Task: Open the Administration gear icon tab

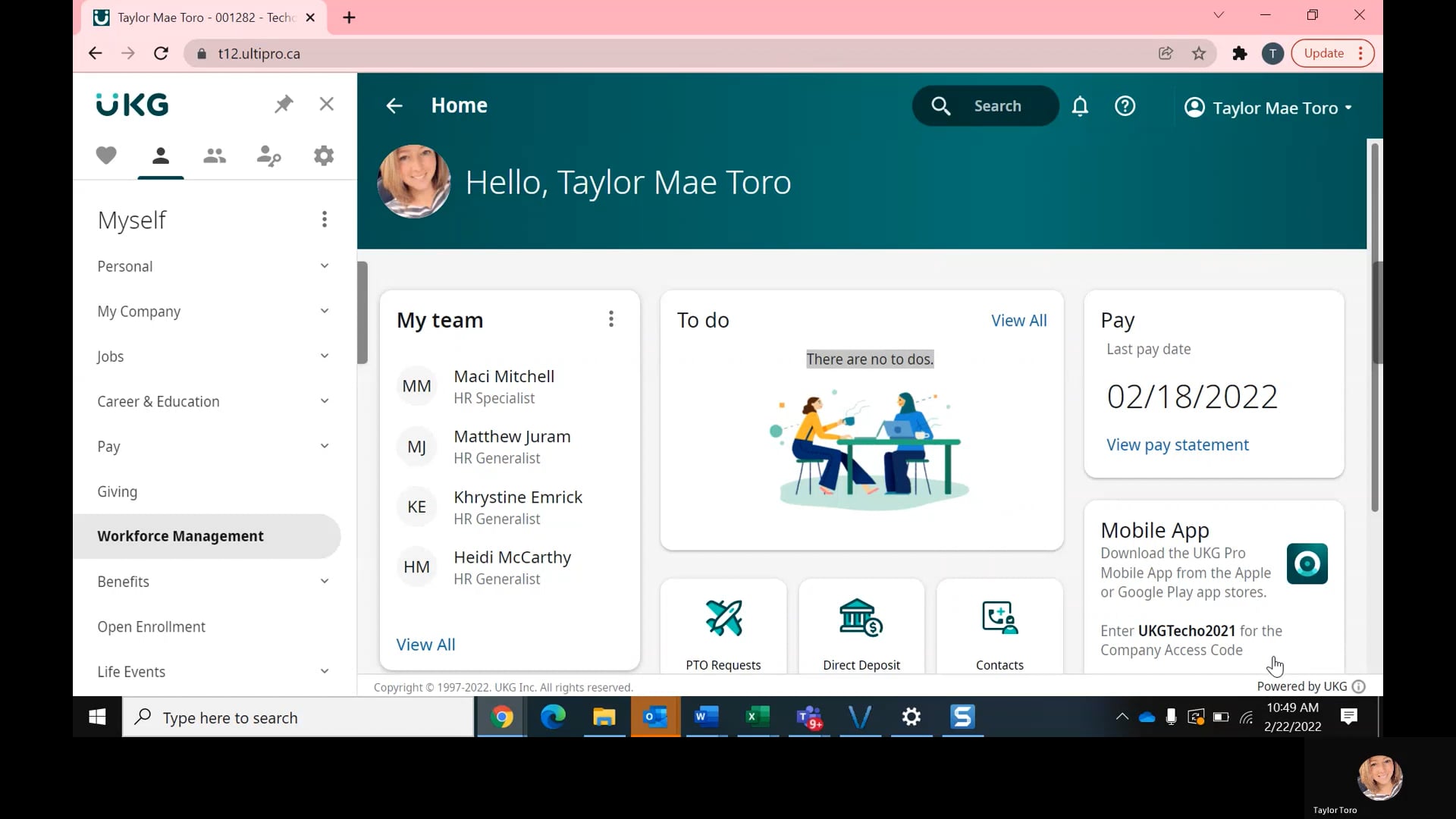Action: pos(324,155)
